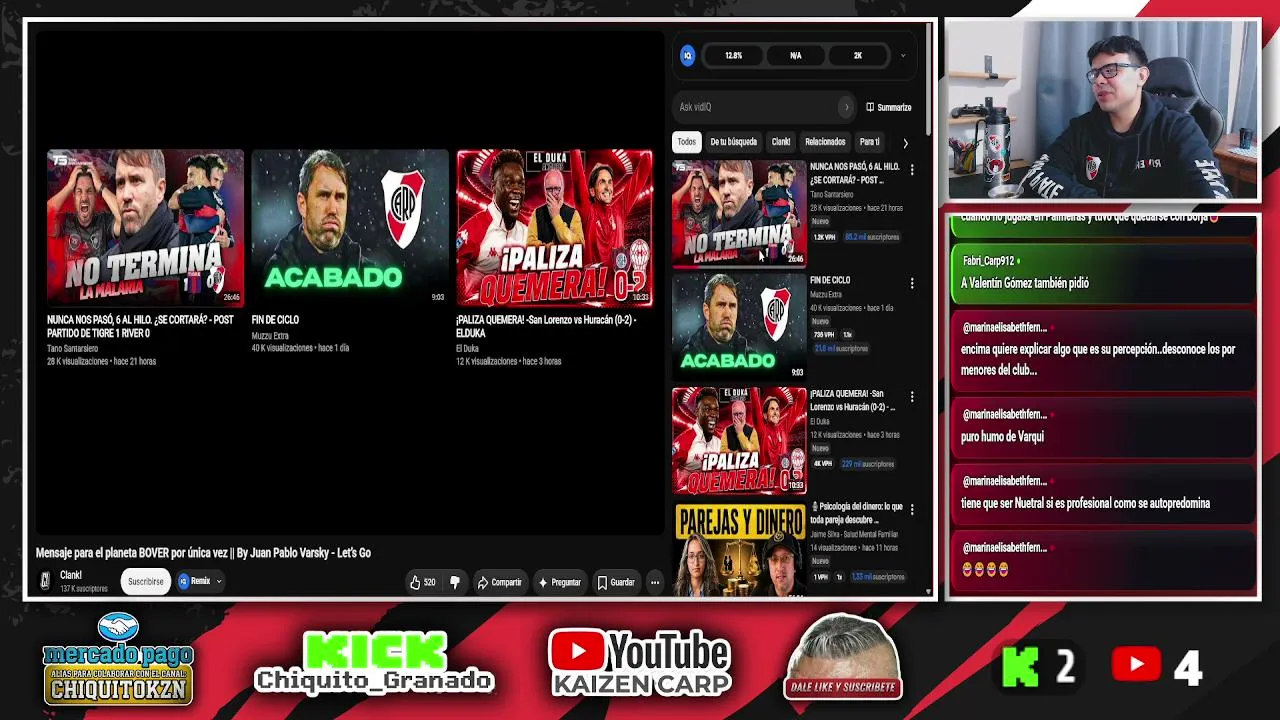Image resolution: width=1280 pixels, height=720 pixels.
Task: Show more filter chips with right arrow
Action: pos(905,143)
